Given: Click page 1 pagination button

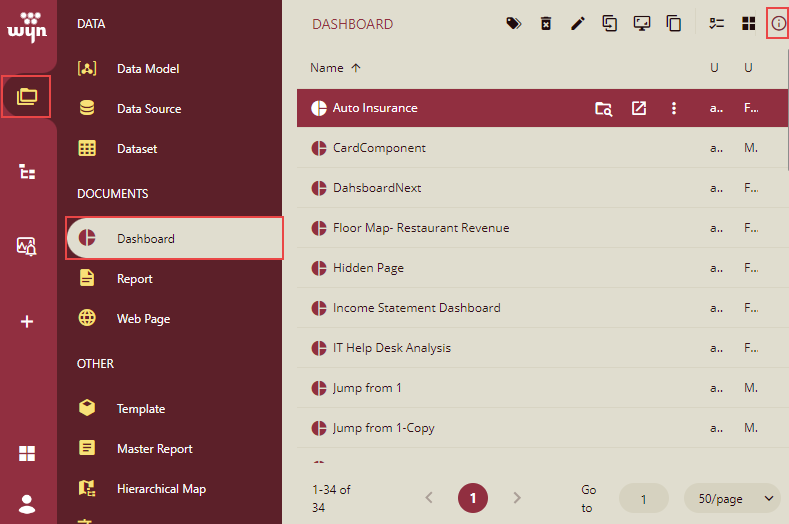Looking at the screenshot, I should (472, 498).
